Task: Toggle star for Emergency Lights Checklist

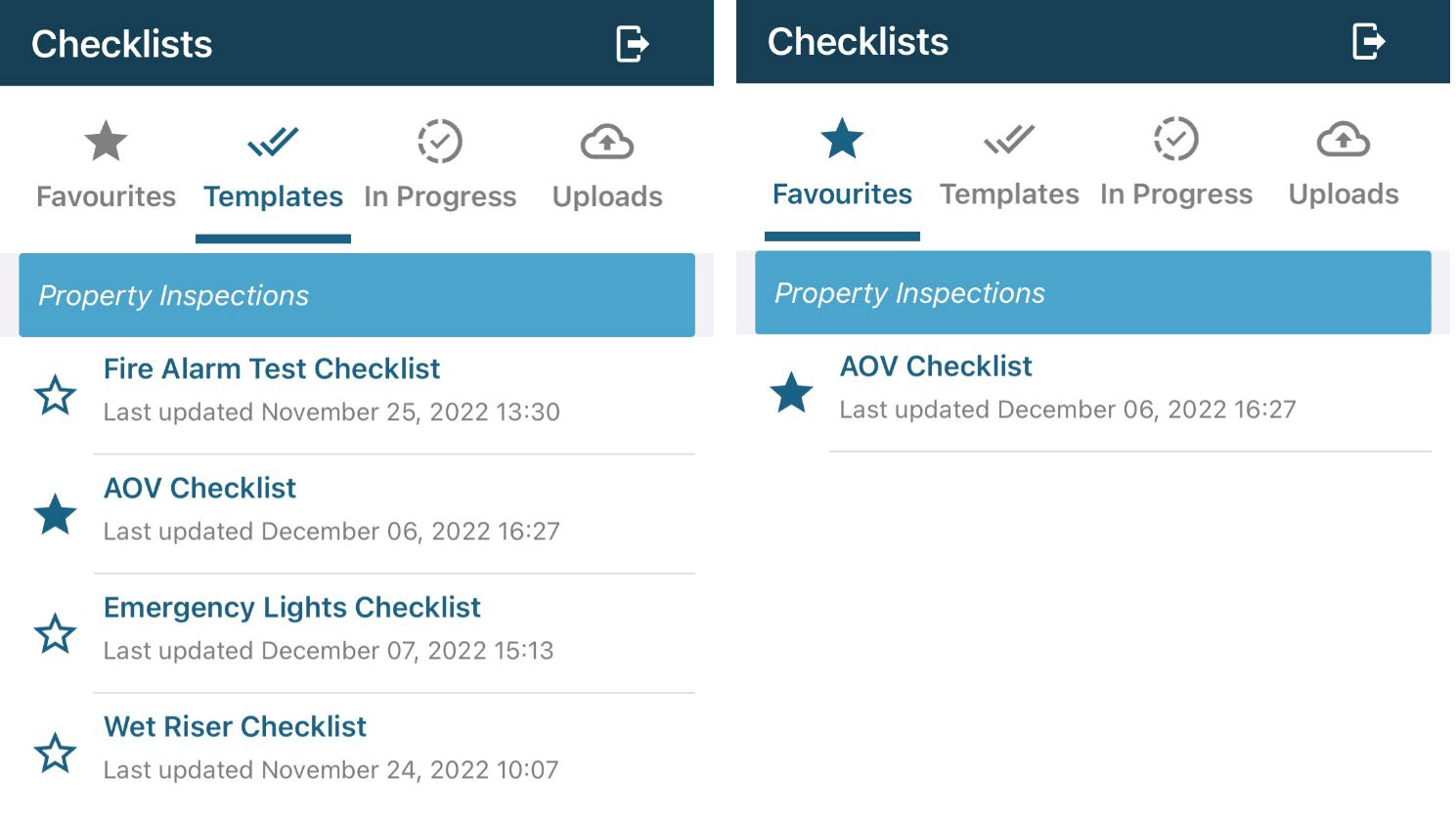Action: (55, 633)
